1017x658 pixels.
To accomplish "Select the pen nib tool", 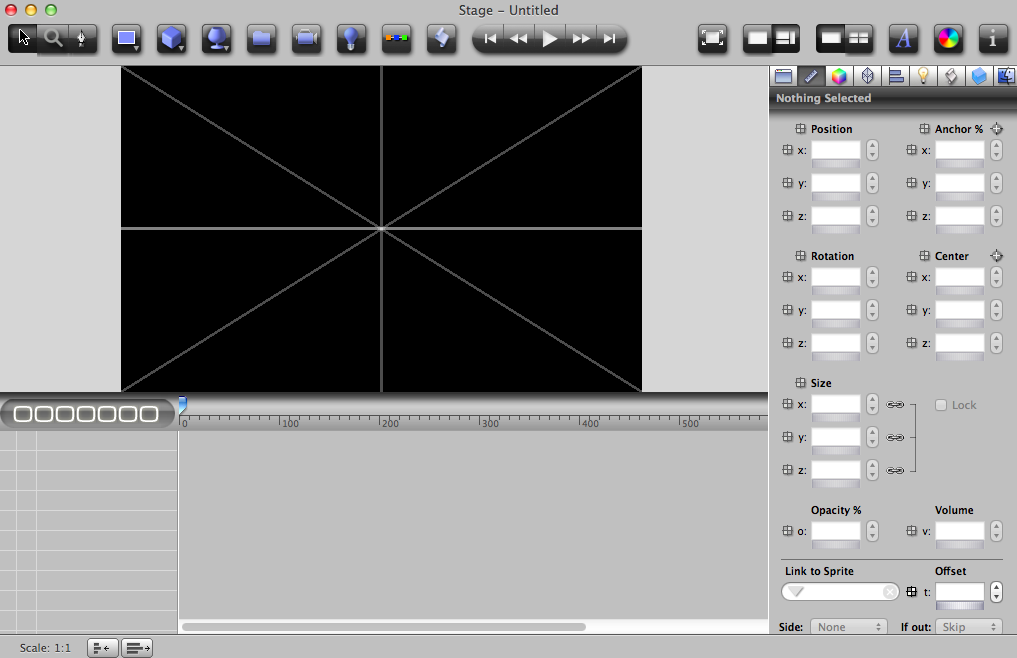I will pos(82,38).
